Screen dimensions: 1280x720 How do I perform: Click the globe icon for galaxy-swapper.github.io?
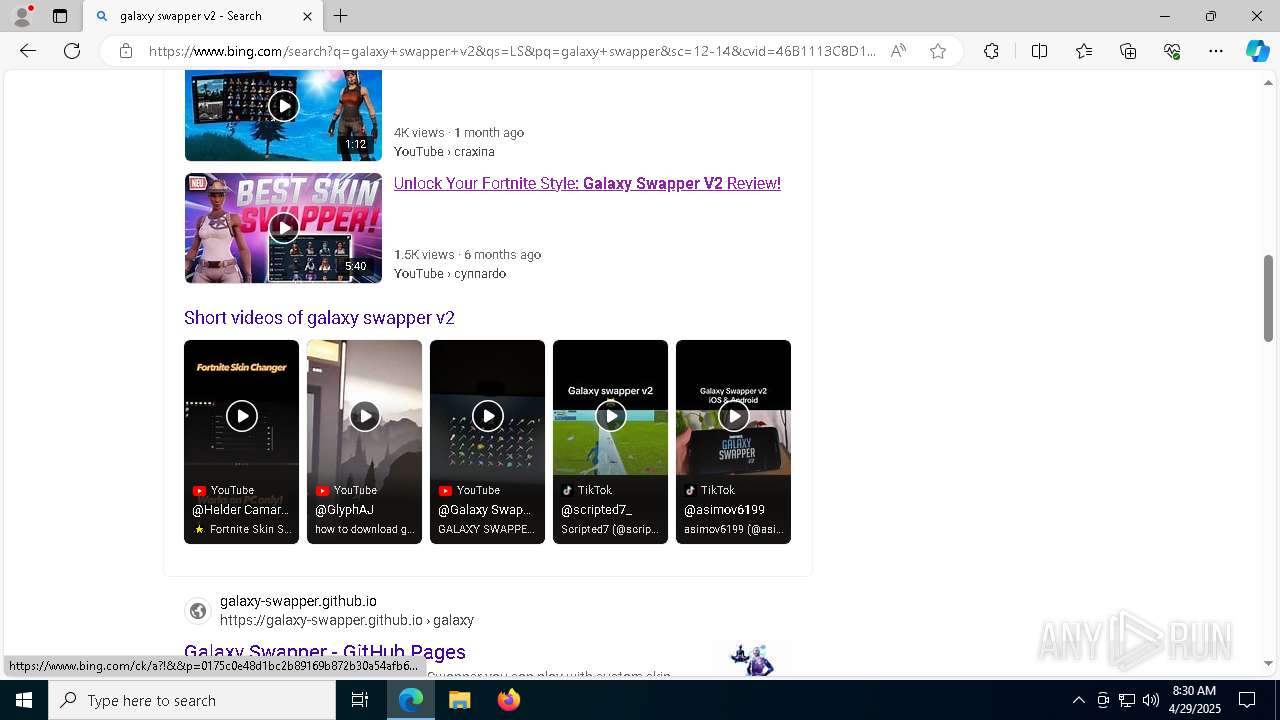198,611
